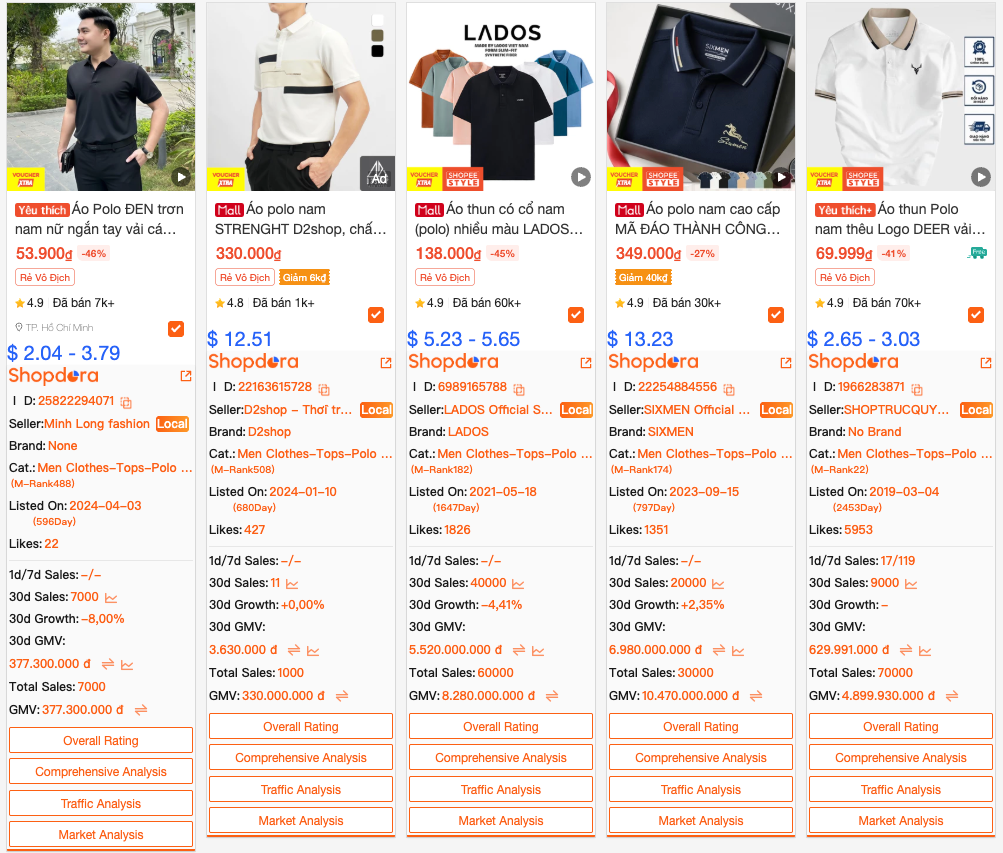Screen dimensions: 1003x853
Task: Open the Shopdora external link for the D2shop polo
Action: pos(386,363)
